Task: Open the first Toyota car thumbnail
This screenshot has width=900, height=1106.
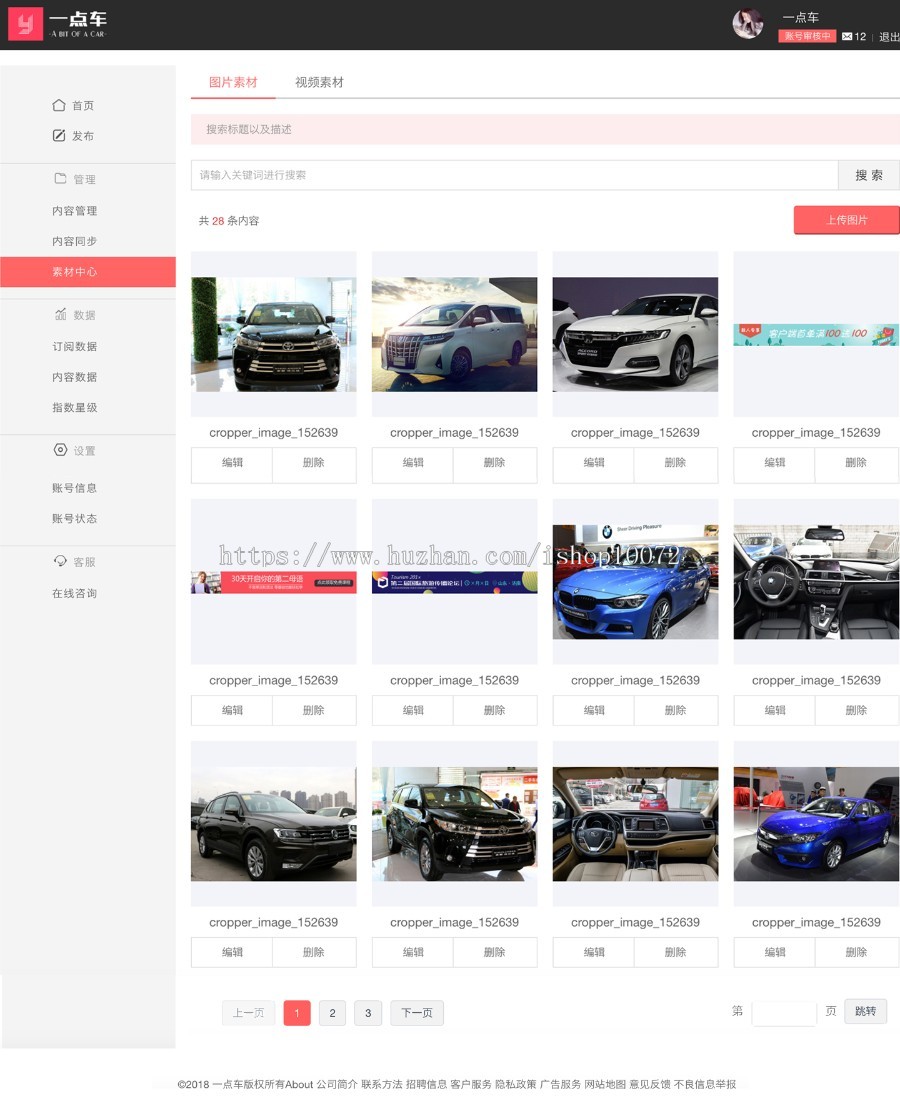Action: [273, 334]
